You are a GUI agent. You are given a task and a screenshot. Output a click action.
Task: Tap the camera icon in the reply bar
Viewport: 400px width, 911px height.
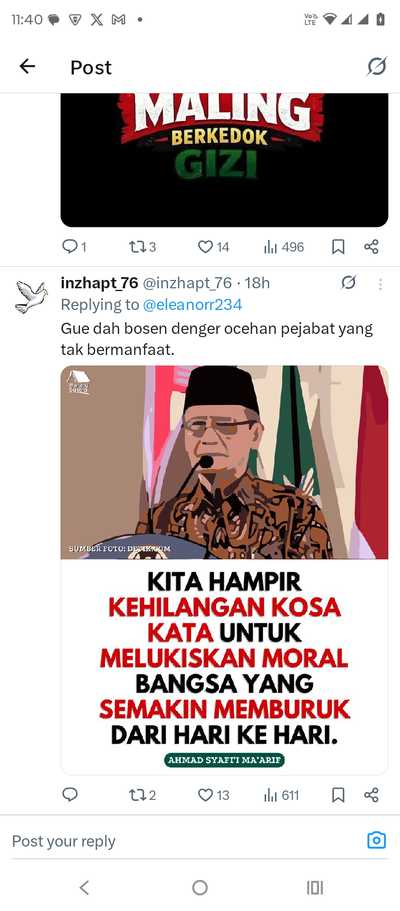376,840
